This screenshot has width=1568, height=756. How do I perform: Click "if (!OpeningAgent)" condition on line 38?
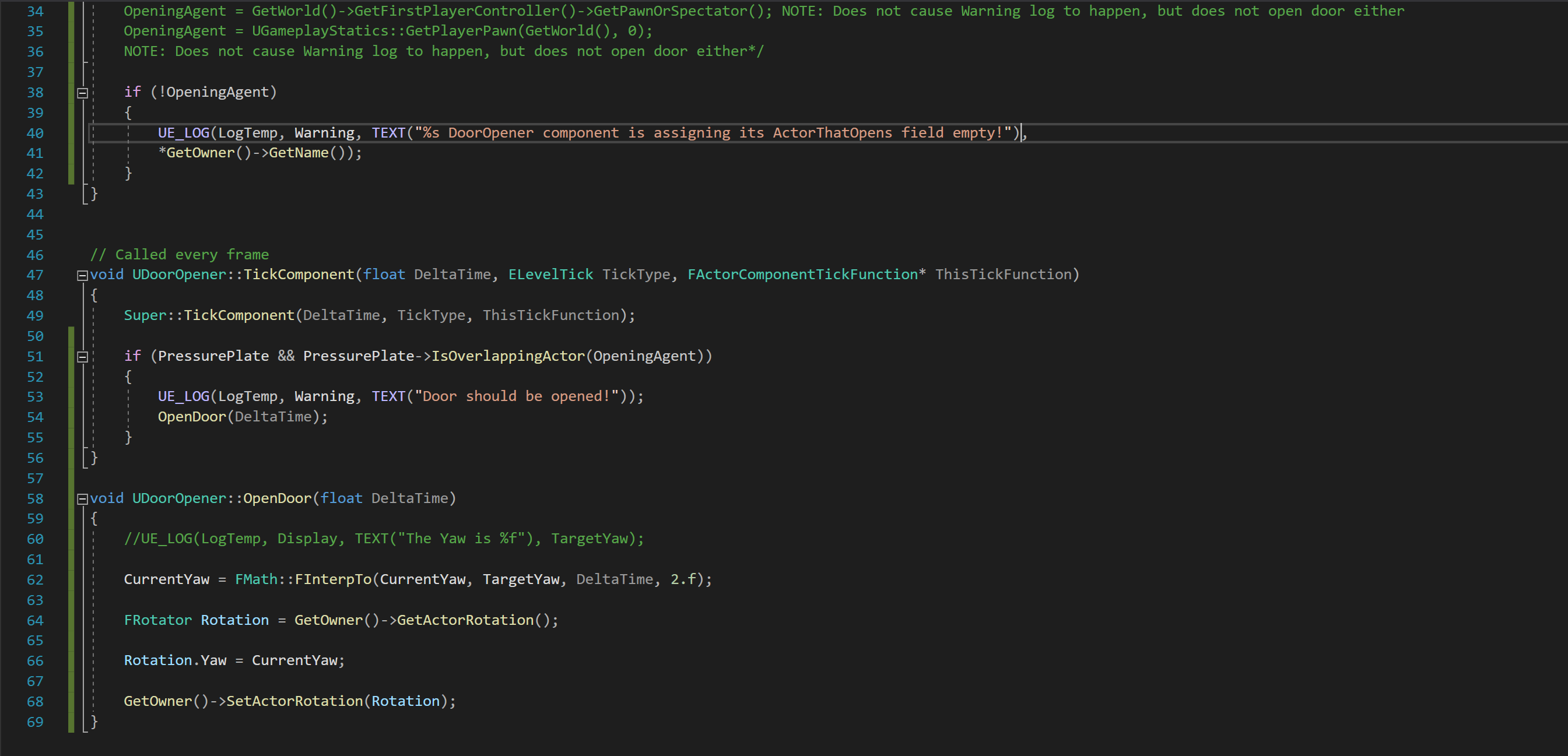pyautogui.click(x=201, y=92)
